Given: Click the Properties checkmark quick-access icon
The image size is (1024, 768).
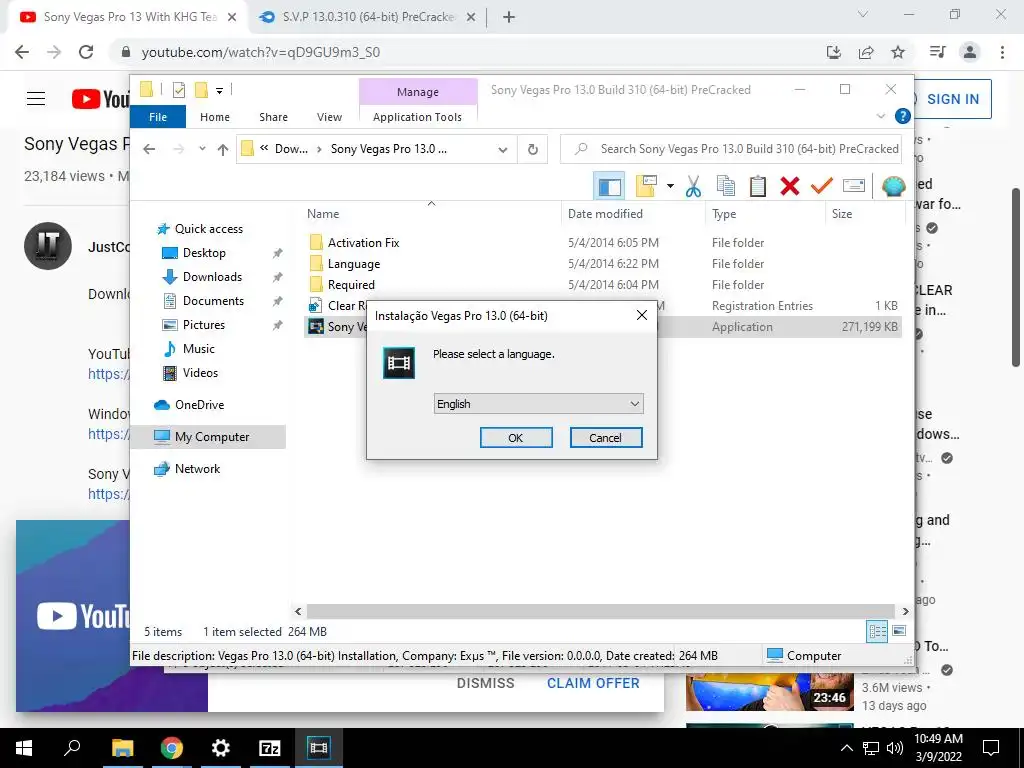Looking at the screenshot, I should tap(178, 90).
